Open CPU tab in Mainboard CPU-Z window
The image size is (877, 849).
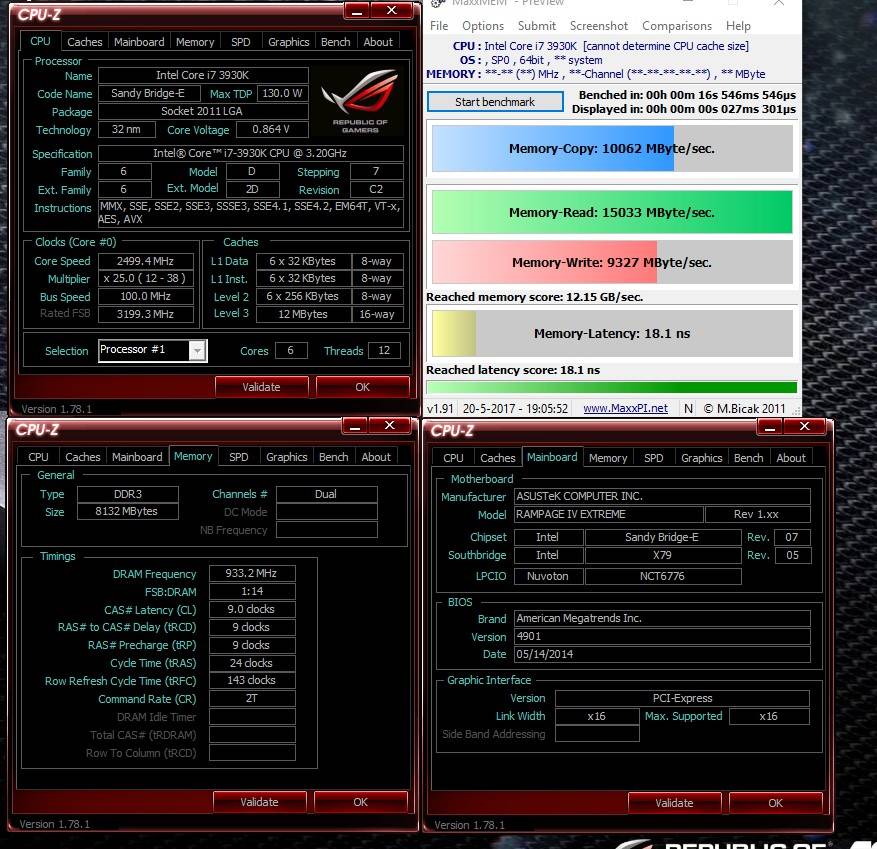453,458
